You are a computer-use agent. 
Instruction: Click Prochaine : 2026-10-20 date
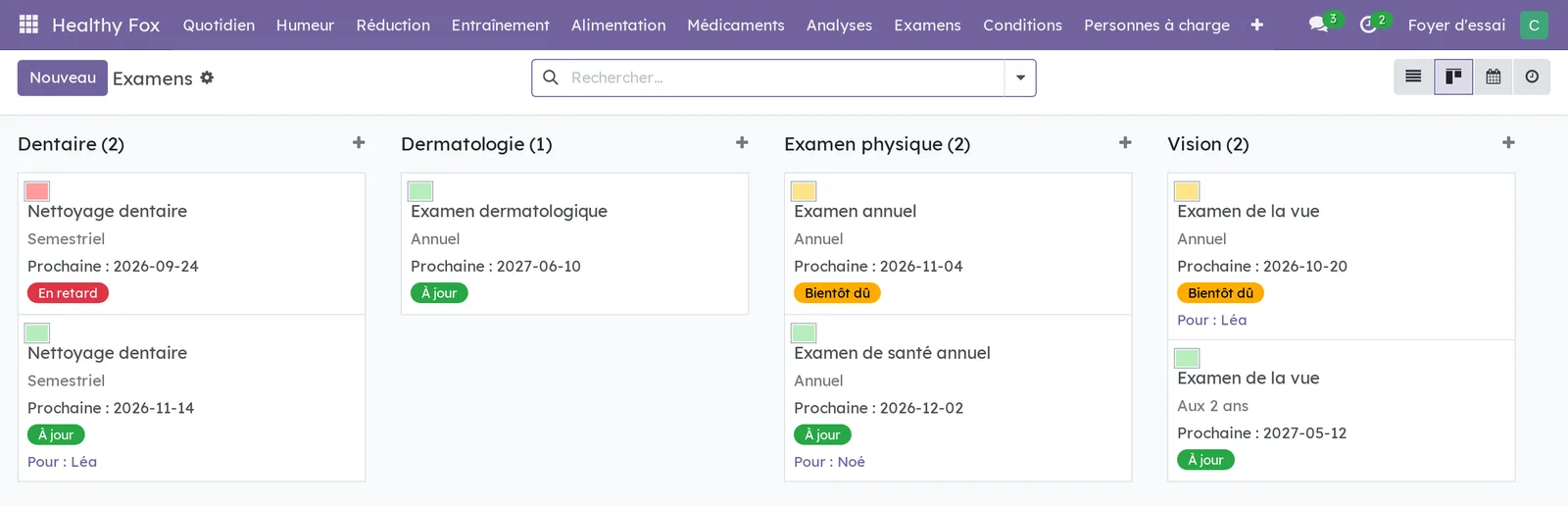[x=1262, y=266]
